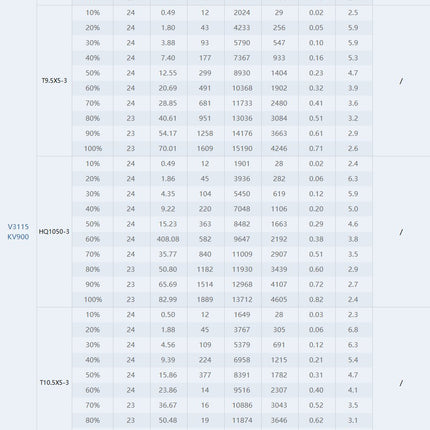Viewport: 430px width, 430px height.
Task: Click the slash in the HQ1050-3 row
Action: click(x=401, y=232)
